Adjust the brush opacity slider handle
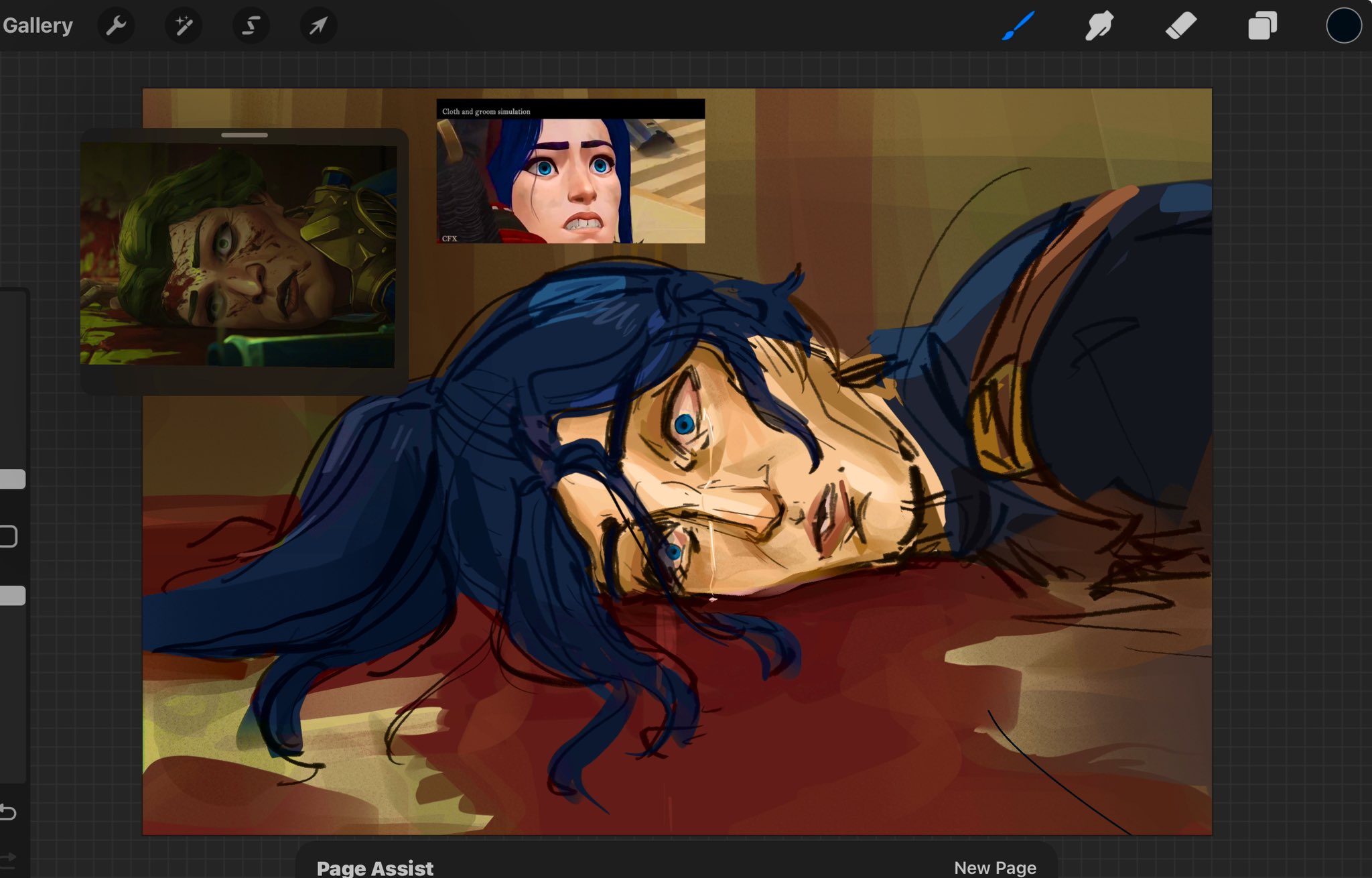This screenshot has width=1372, height=878. click(12, 596)
